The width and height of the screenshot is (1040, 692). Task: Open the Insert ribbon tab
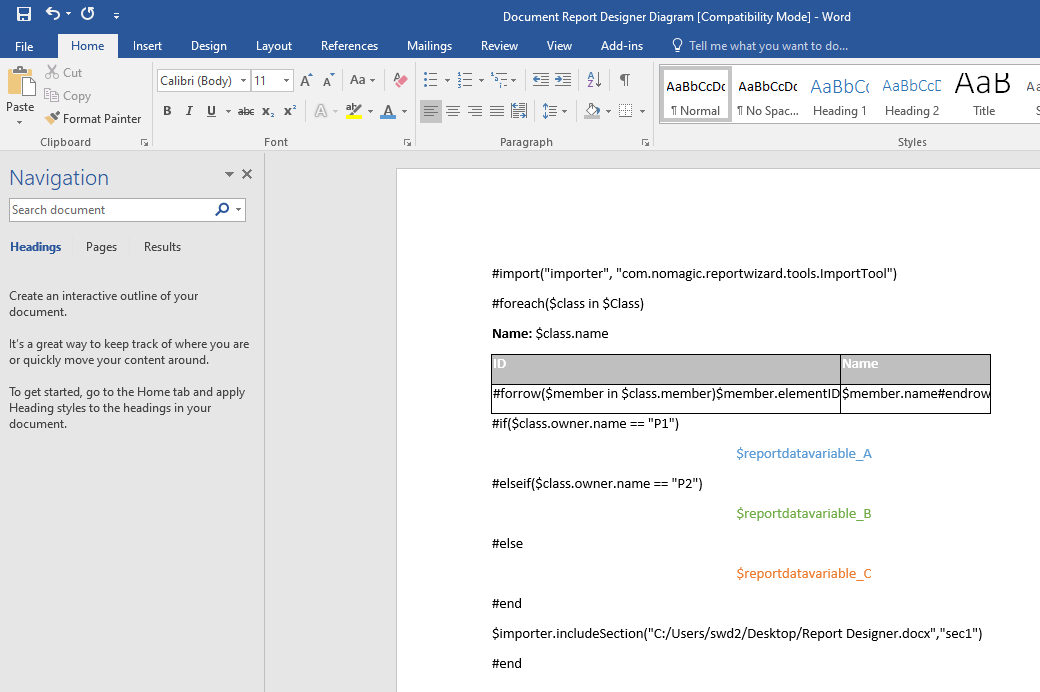coord(147,46)
